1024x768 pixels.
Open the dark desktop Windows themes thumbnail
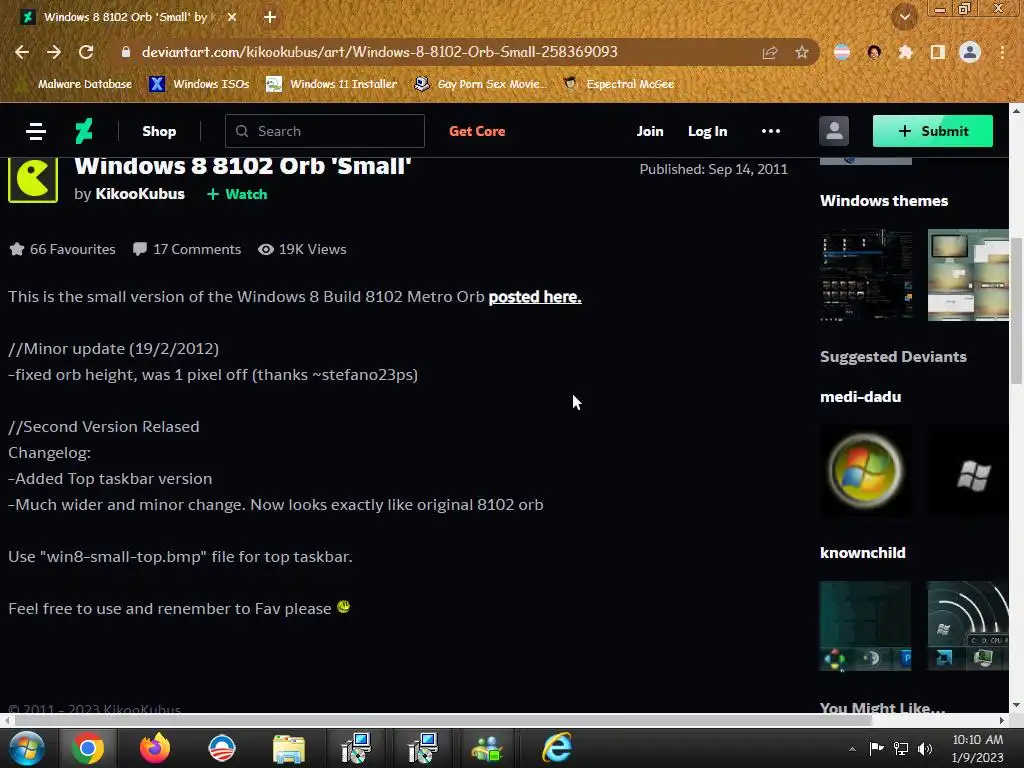point(866,275)
